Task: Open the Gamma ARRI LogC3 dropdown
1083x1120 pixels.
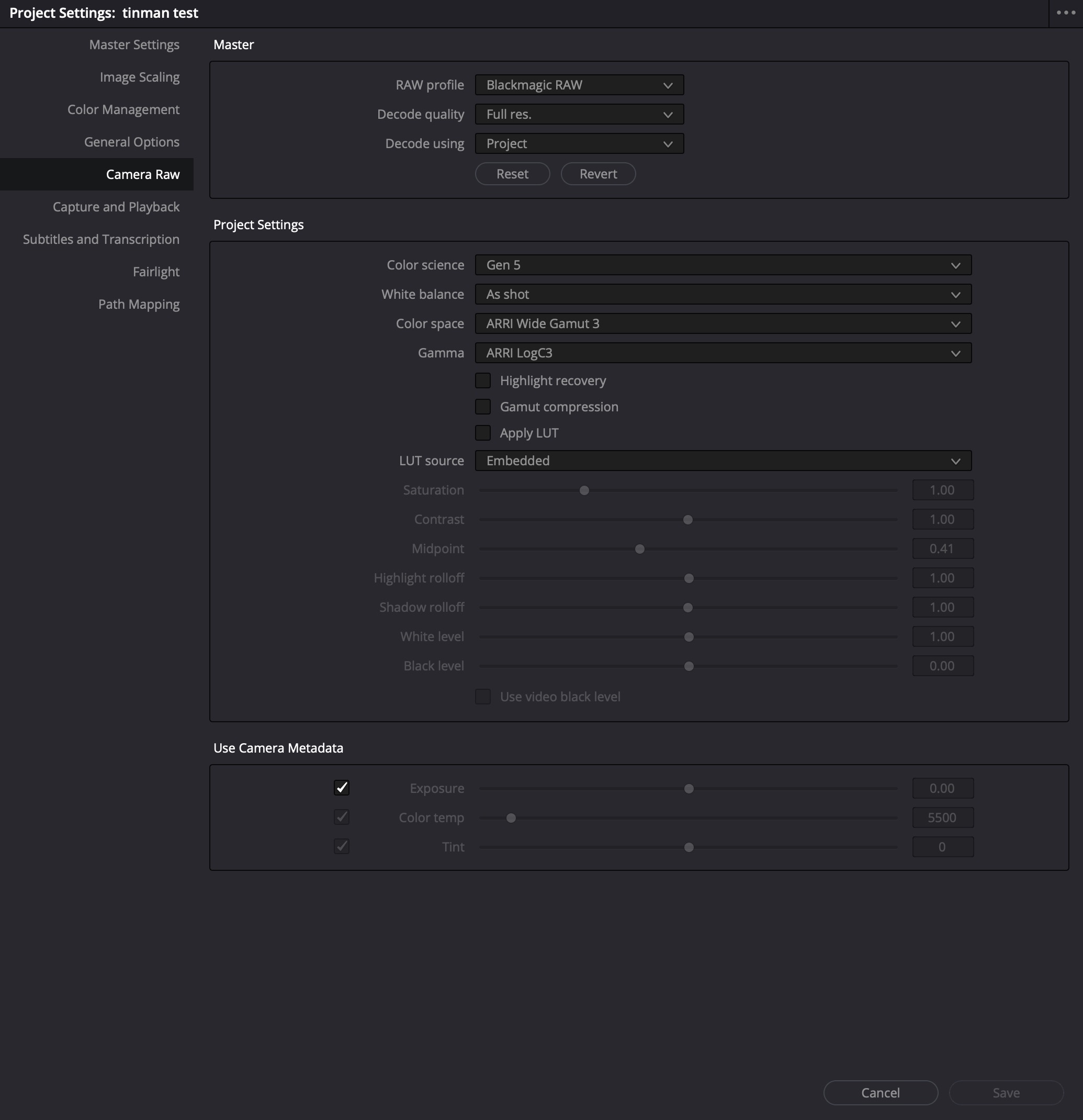Action: tap(723, 353)
